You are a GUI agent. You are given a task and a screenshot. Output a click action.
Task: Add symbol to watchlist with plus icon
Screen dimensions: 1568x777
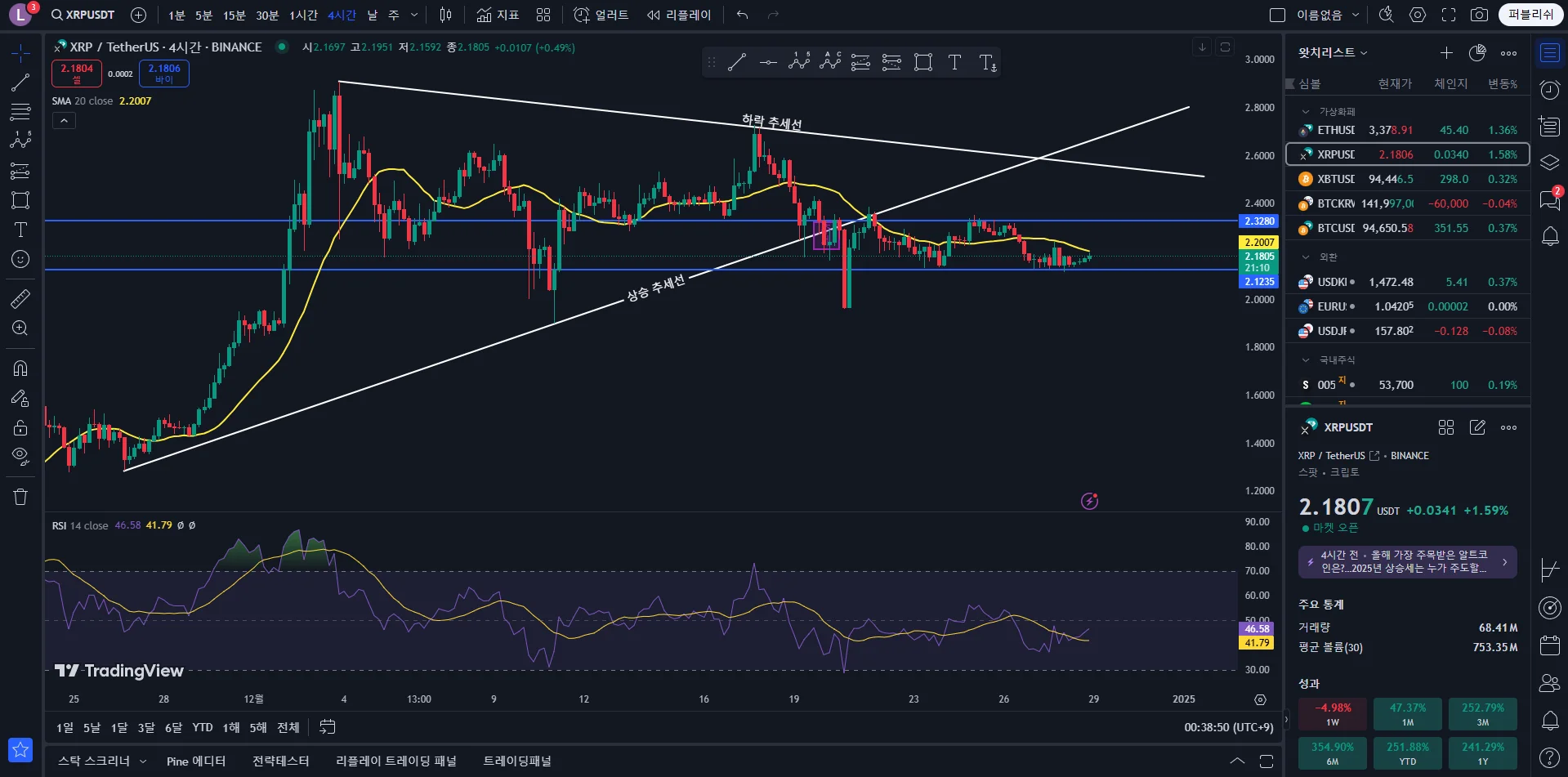[1446, 53]
